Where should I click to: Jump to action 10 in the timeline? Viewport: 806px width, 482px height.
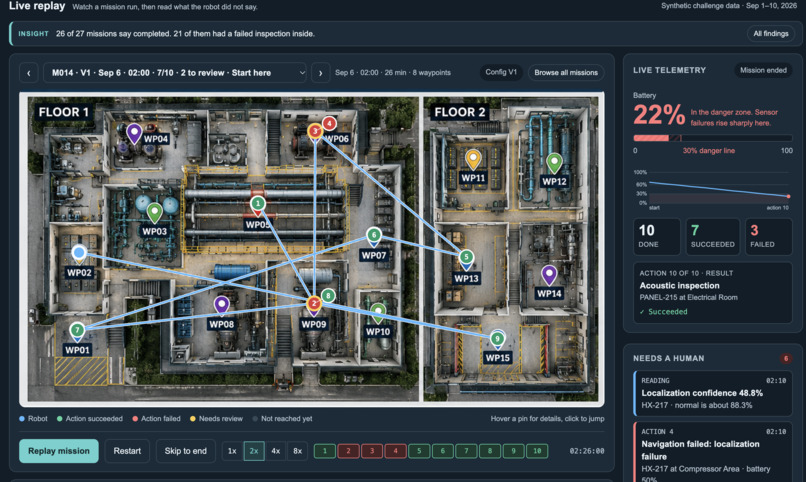tap(537, 451)
